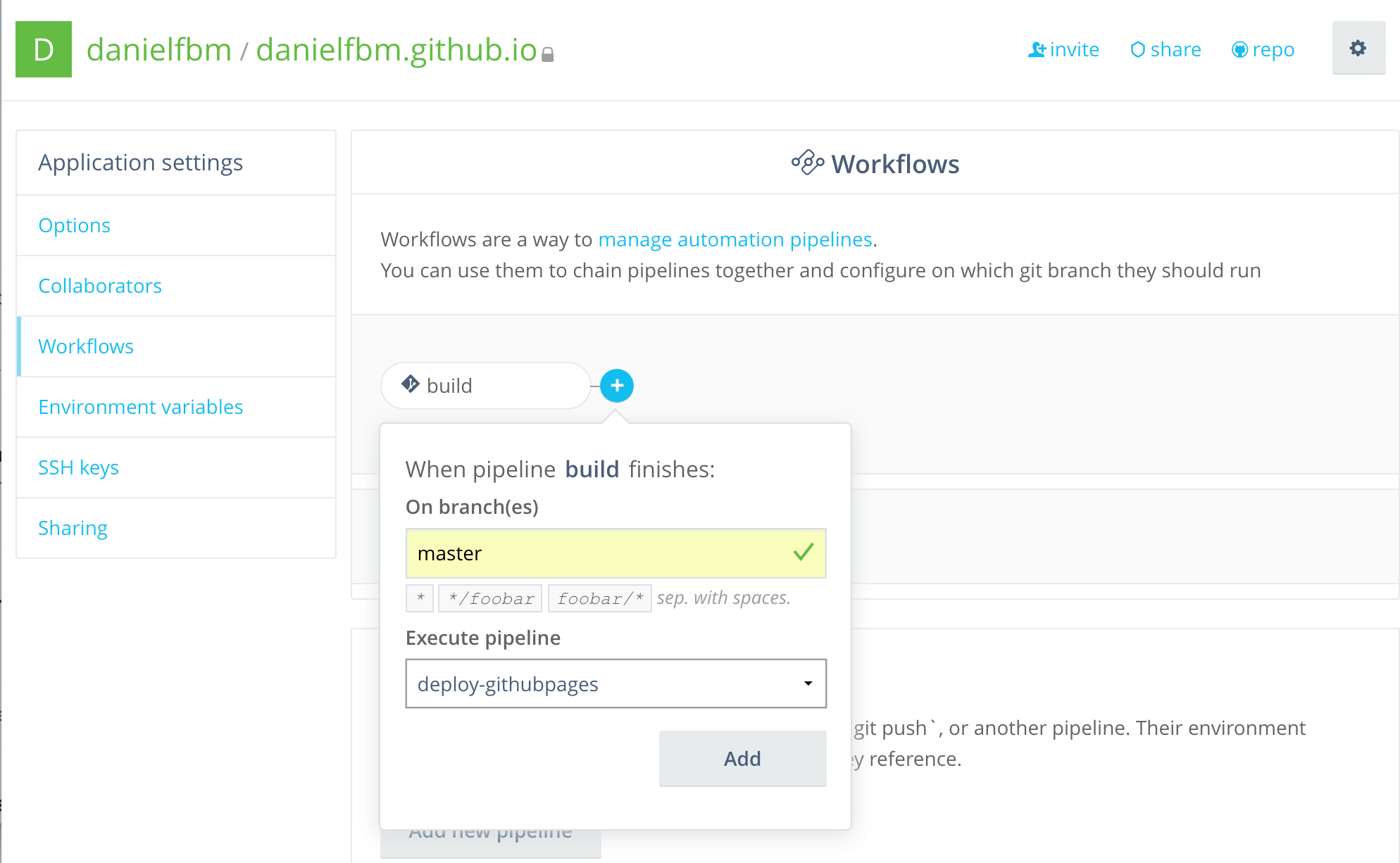Image resolution: width=1400 pixels, height=863 pixels.
Task: Click the settings gear icon top right
Action: 1357,49
